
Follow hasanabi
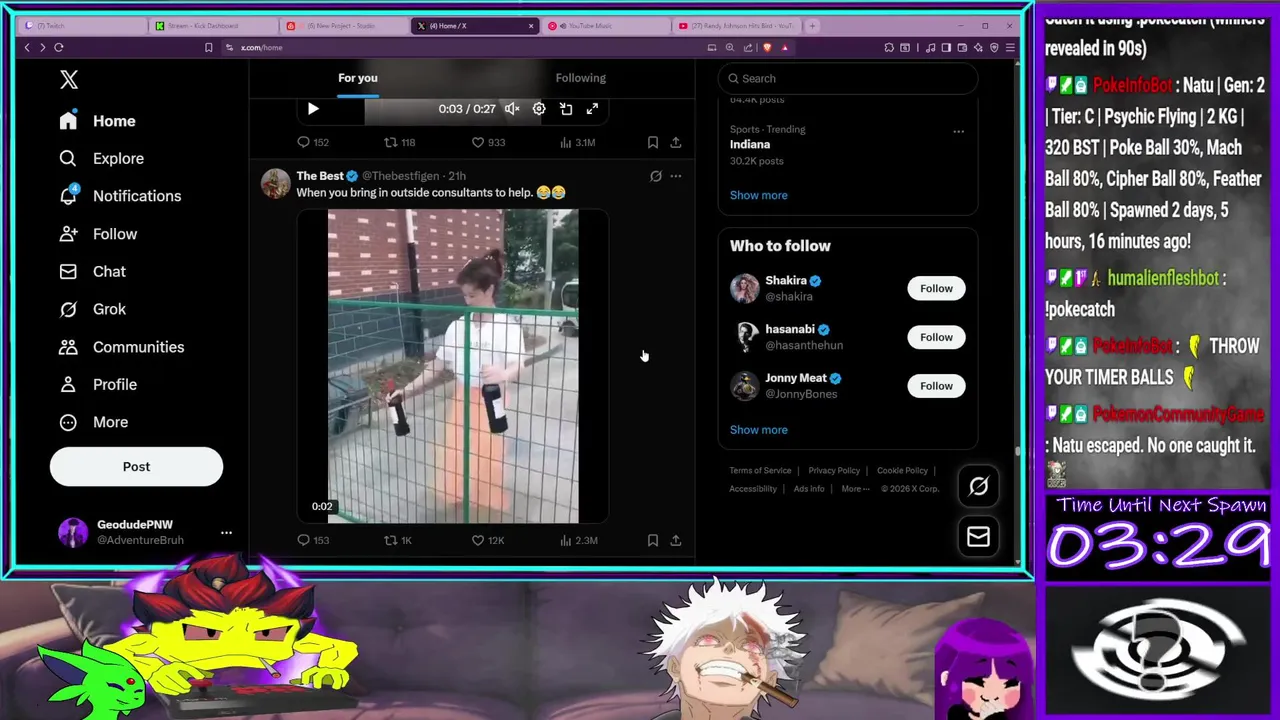pyautogui.click(x=936, y=337)
